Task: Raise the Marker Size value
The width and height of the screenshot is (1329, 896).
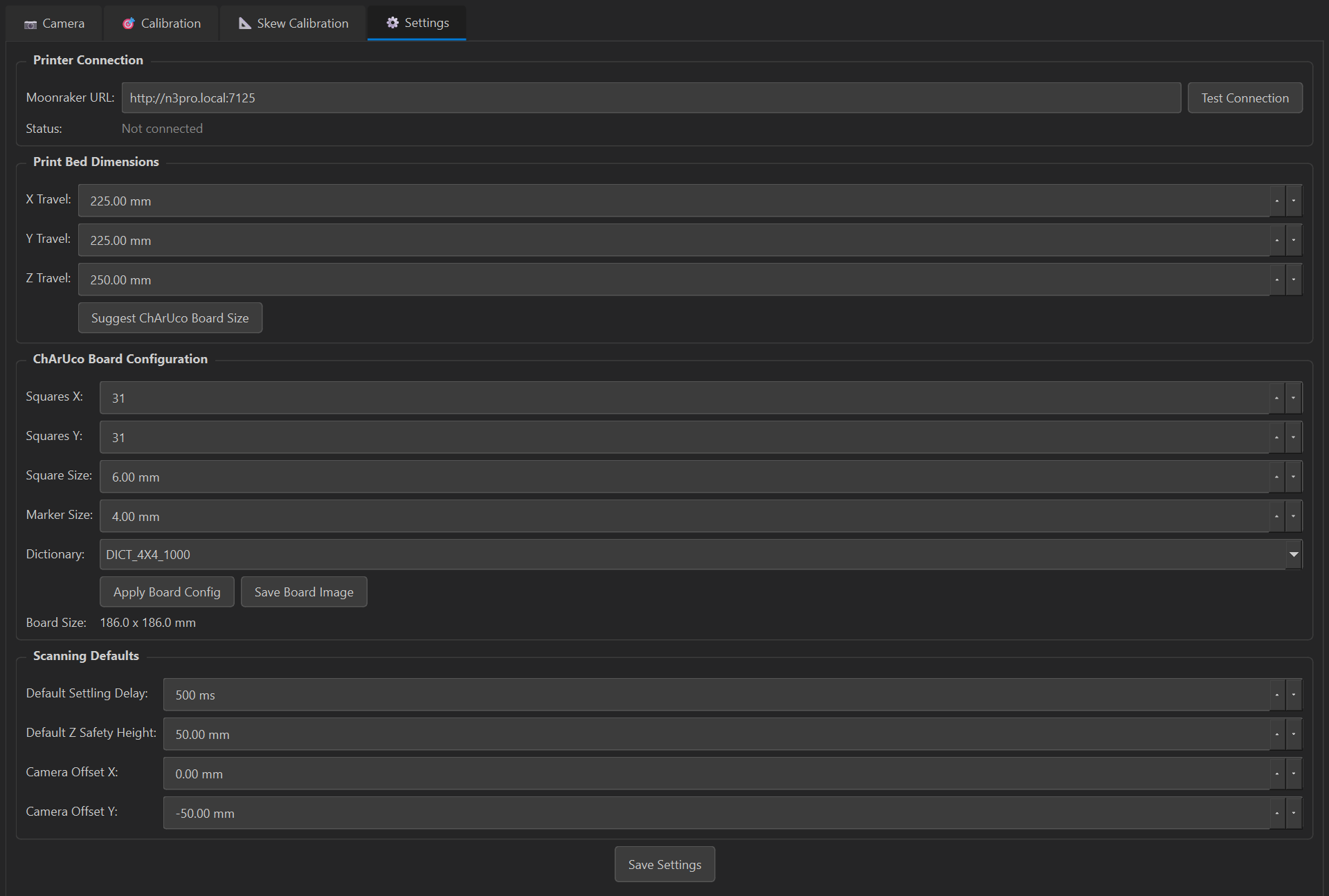Action: point(1277,516)
